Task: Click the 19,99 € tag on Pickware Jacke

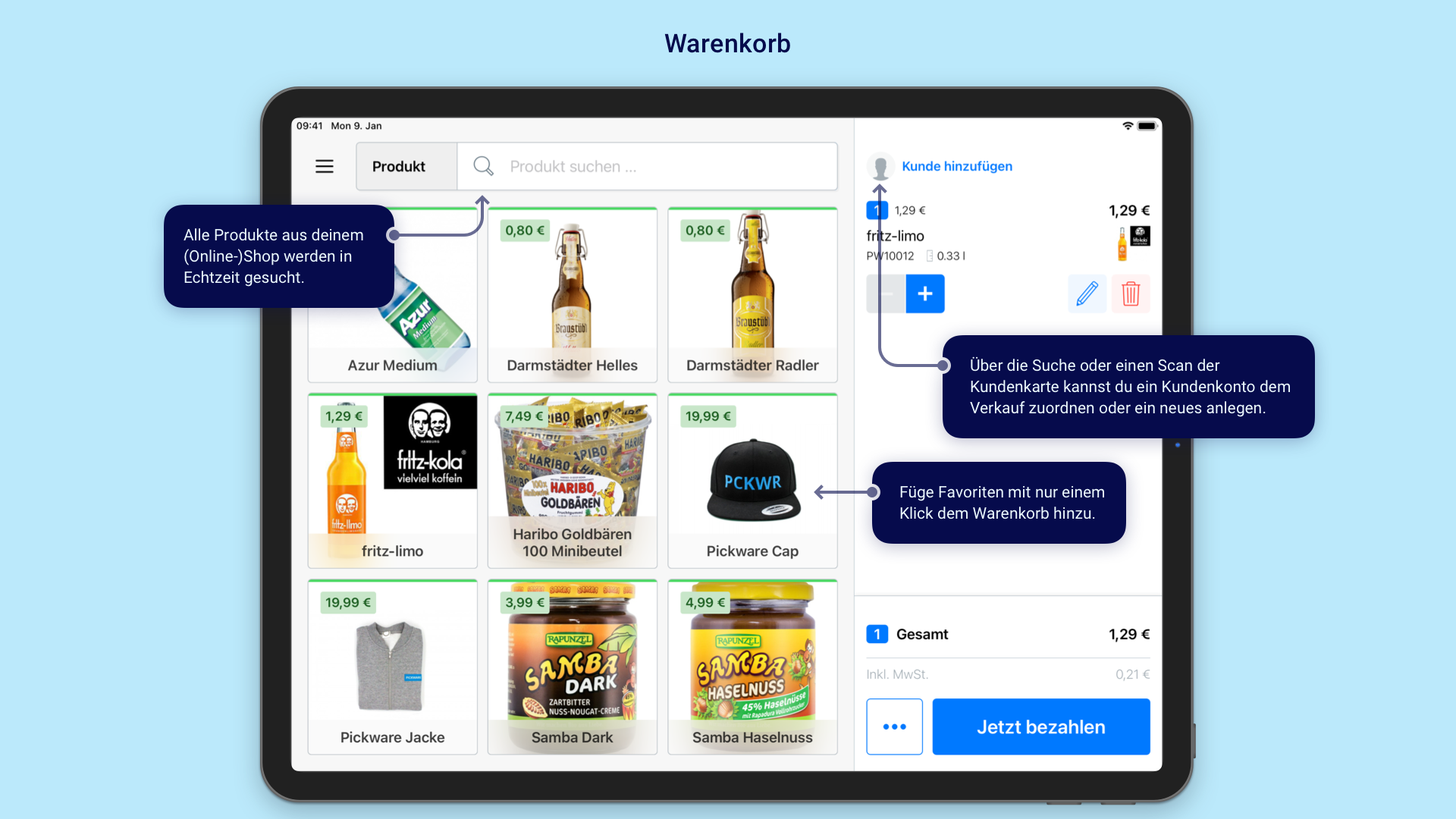Action: pos(348,603)
